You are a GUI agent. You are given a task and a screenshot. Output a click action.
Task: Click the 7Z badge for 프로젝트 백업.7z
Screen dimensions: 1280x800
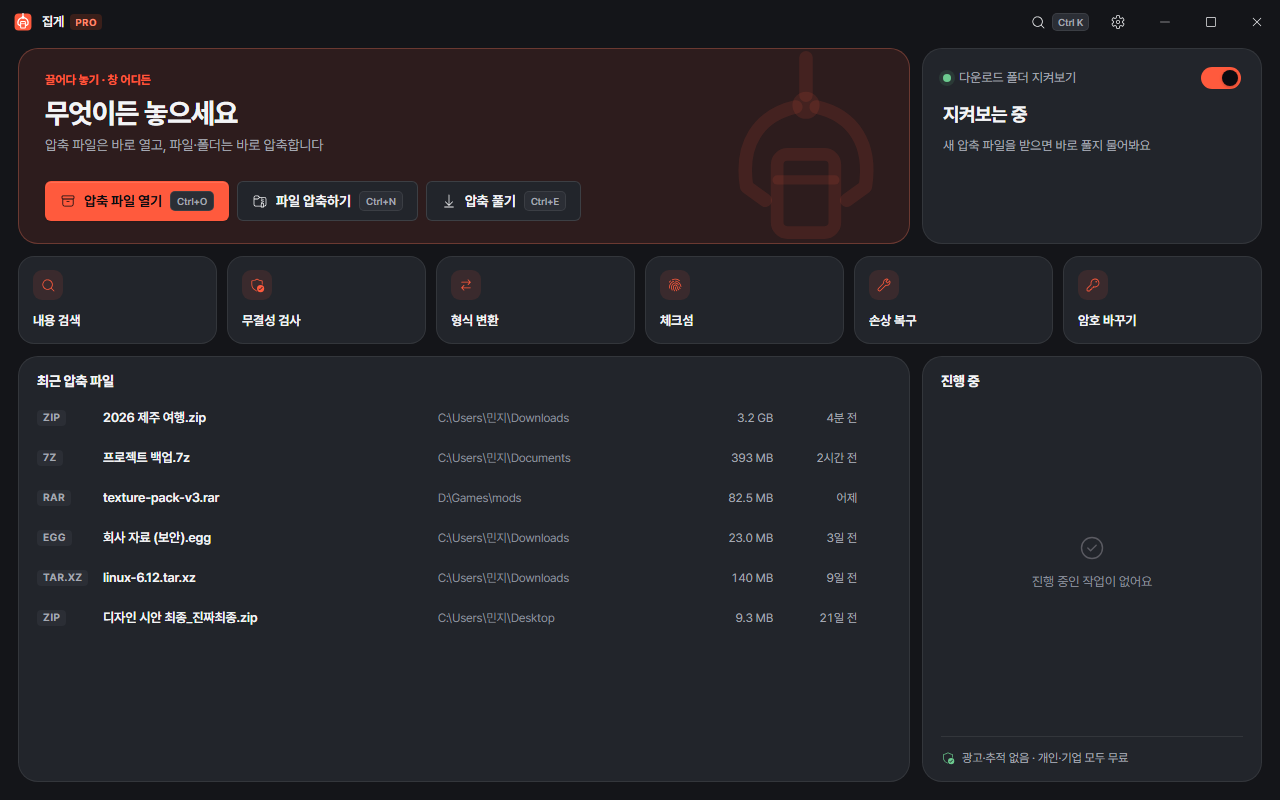tap(49, 458)
